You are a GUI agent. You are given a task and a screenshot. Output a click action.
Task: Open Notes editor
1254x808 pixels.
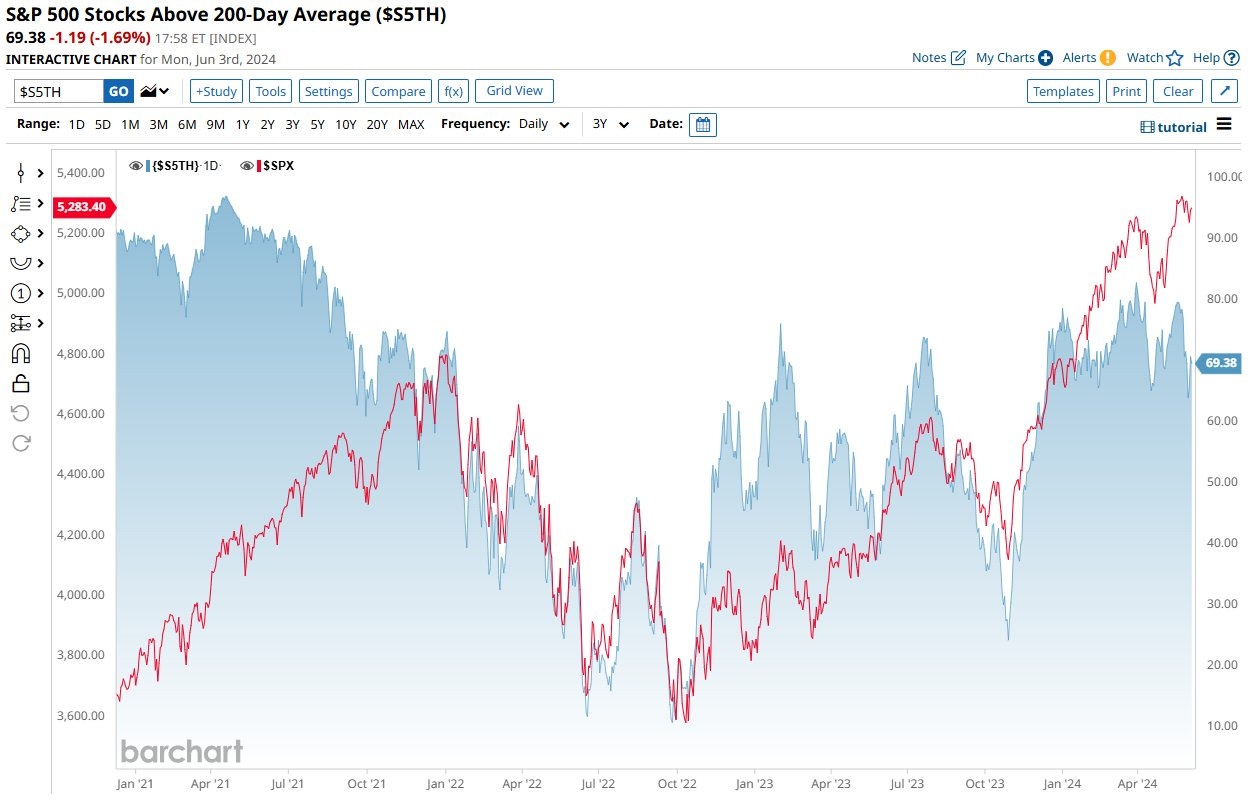click(938, 58)
